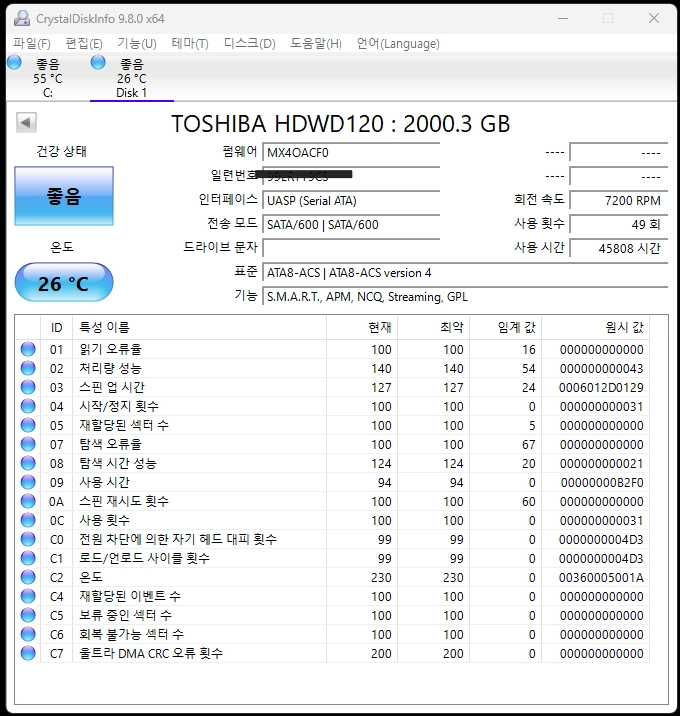
Task: Open the 기능(U) menu
Action: [137, 43]
